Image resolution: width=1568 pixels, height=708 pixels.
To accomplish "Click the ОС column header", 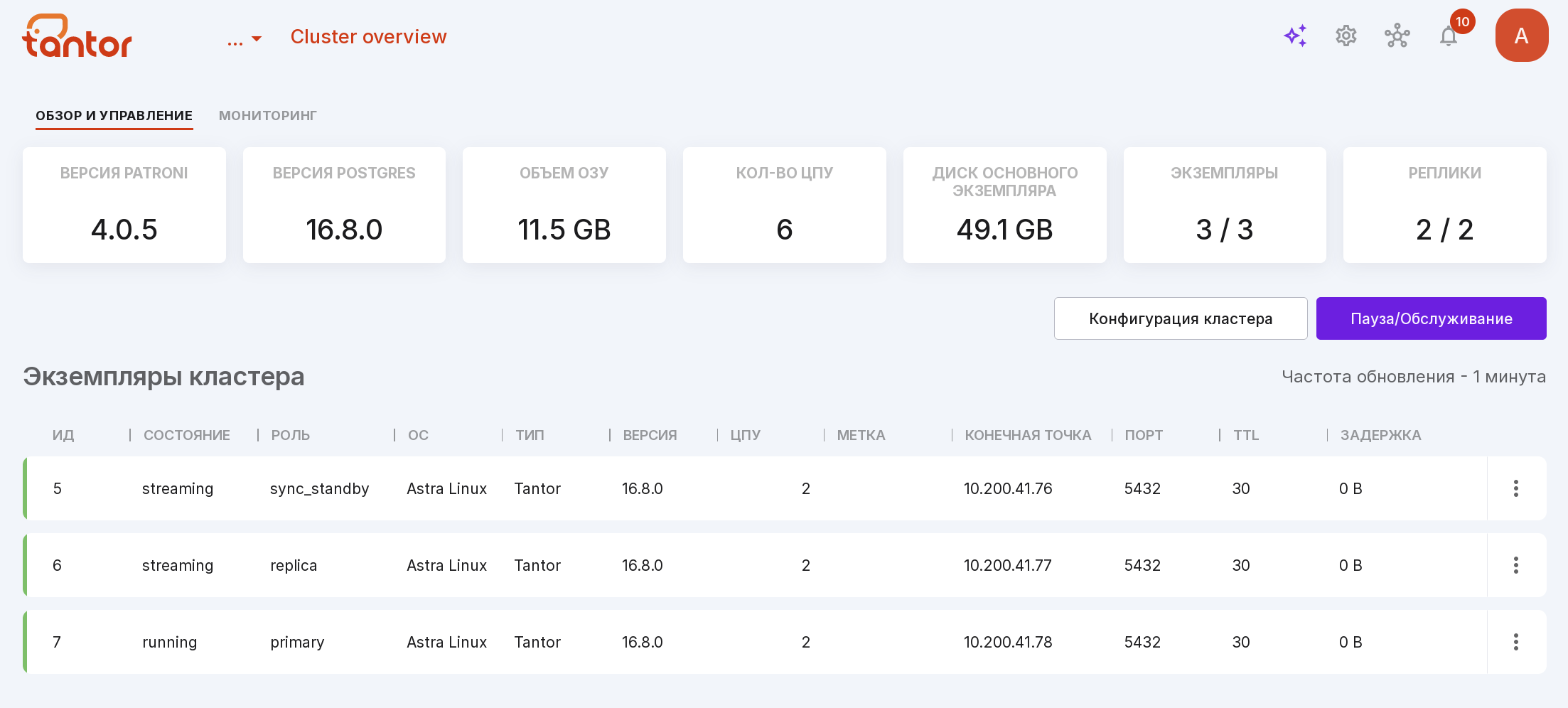I will coord(418,435).
